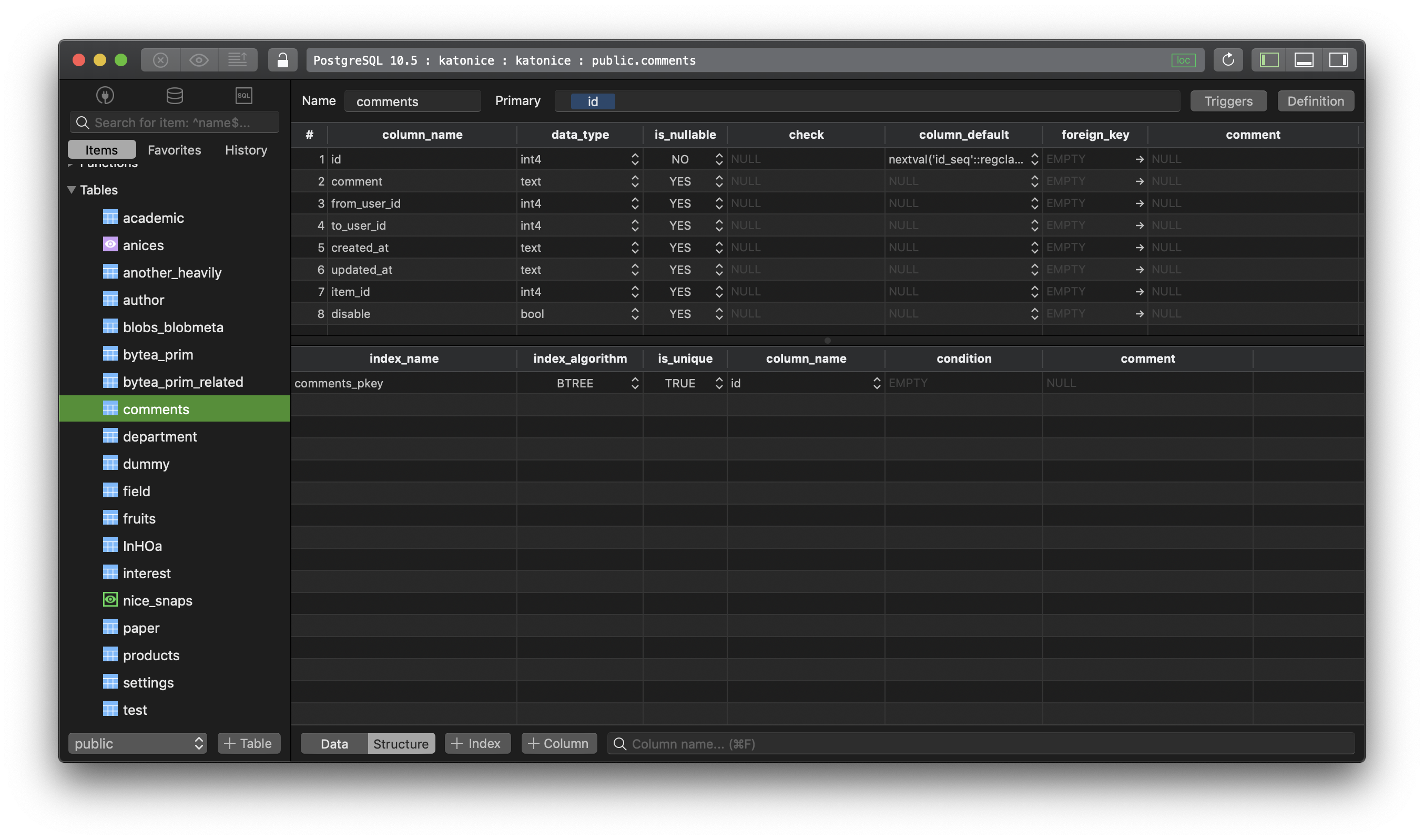Screen dimensions: 1424x840
Task: Click the Definition button
Action: pyautogui.click(x=1315, y=101)
